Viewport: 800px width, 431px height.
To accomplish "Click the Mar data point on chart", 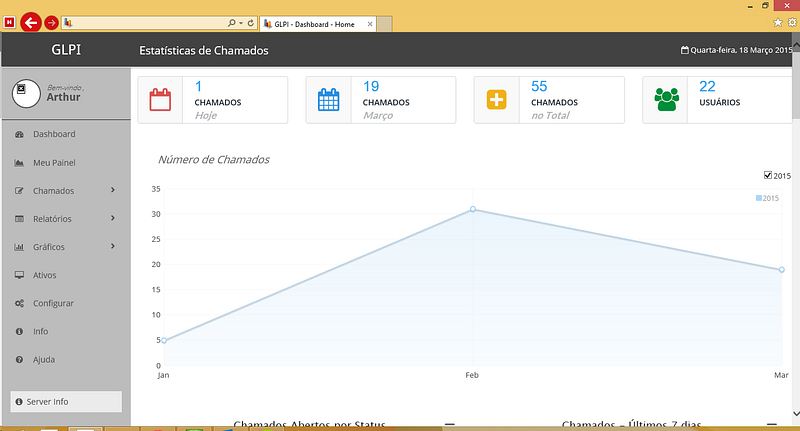I will pos(782,270).
